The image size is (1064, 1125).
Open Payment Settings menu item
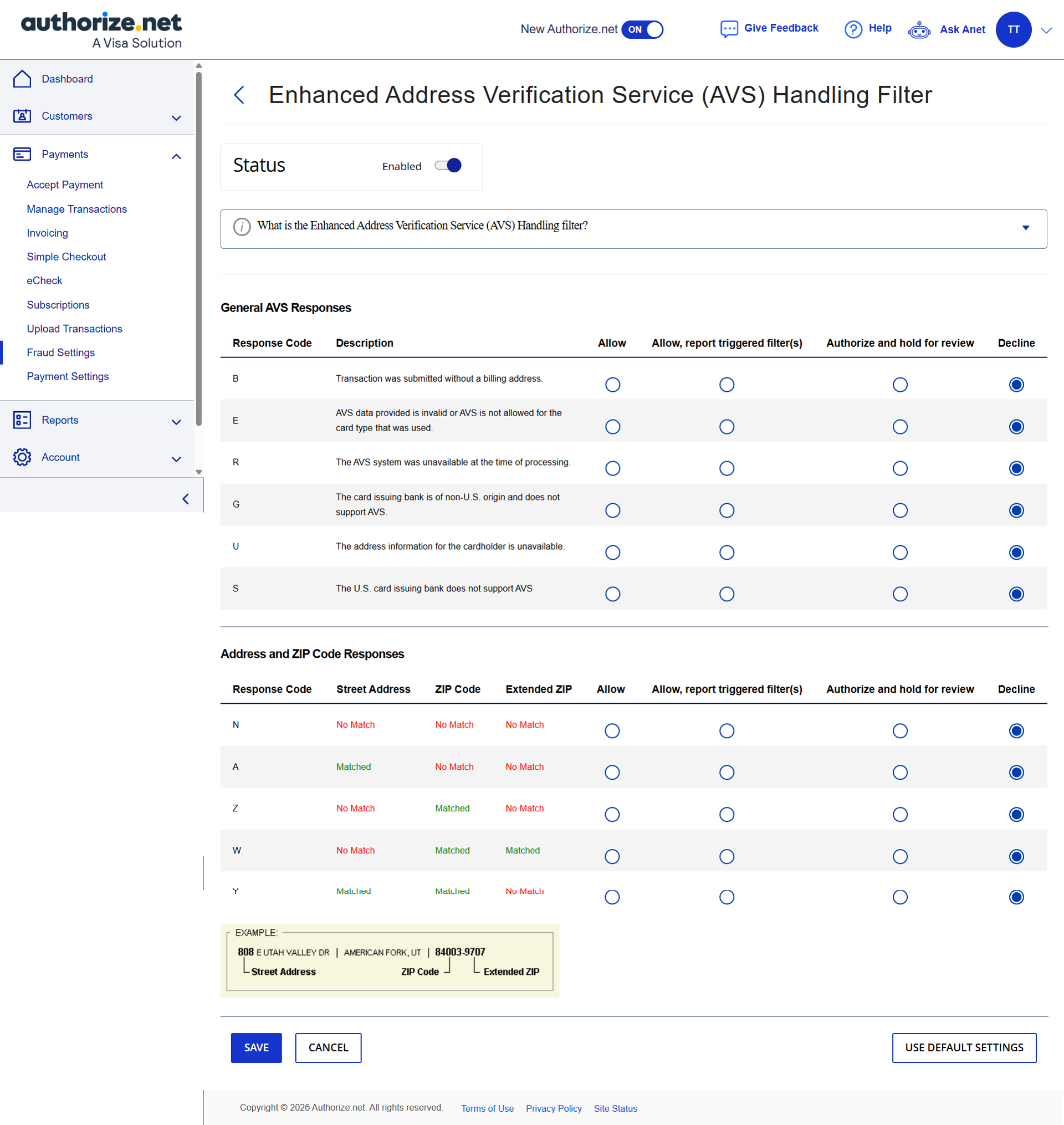pos(68,376)
